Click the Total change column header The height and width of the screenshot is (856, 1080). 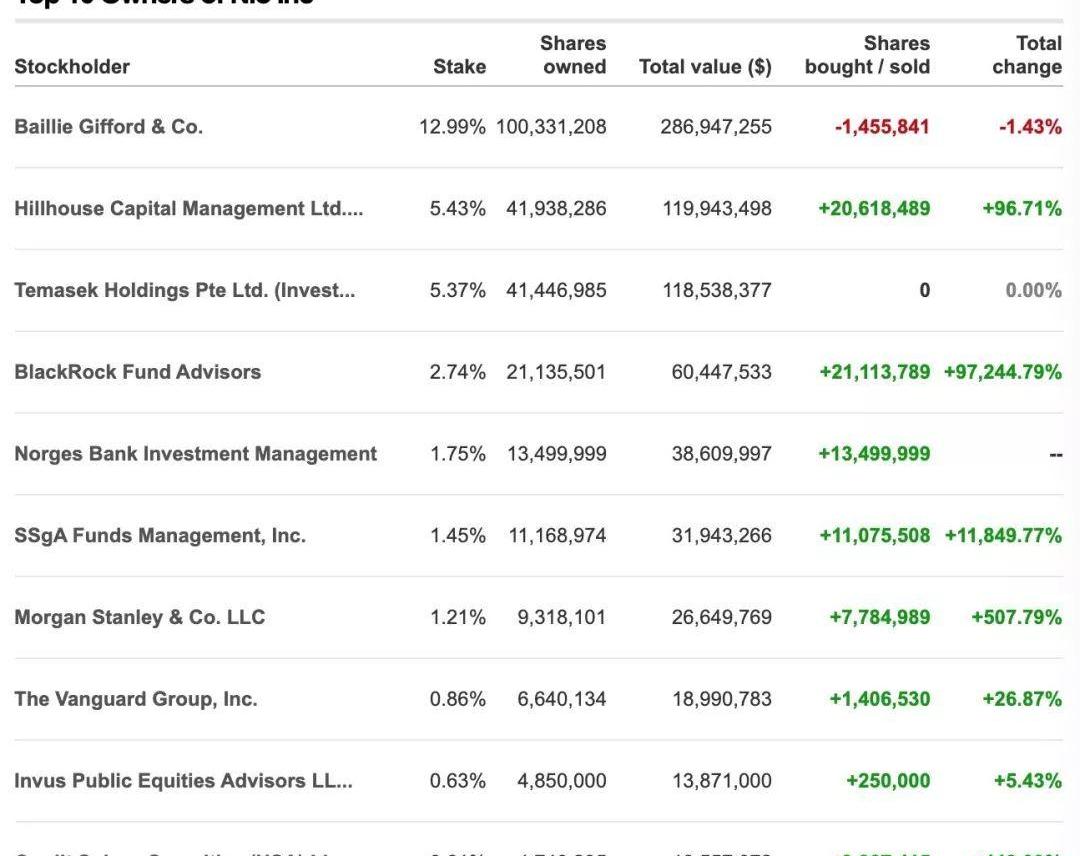point(1027,55)
